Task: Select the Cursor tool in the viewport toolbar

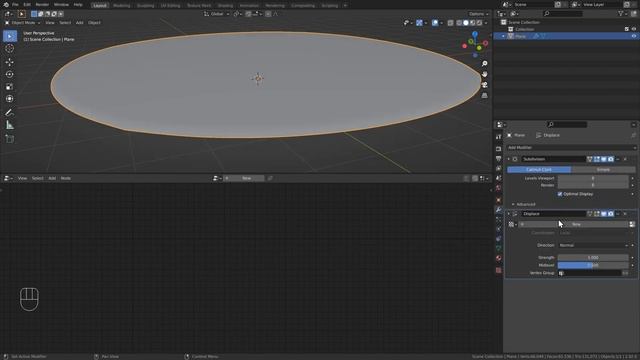Action: tap(9, 49)
